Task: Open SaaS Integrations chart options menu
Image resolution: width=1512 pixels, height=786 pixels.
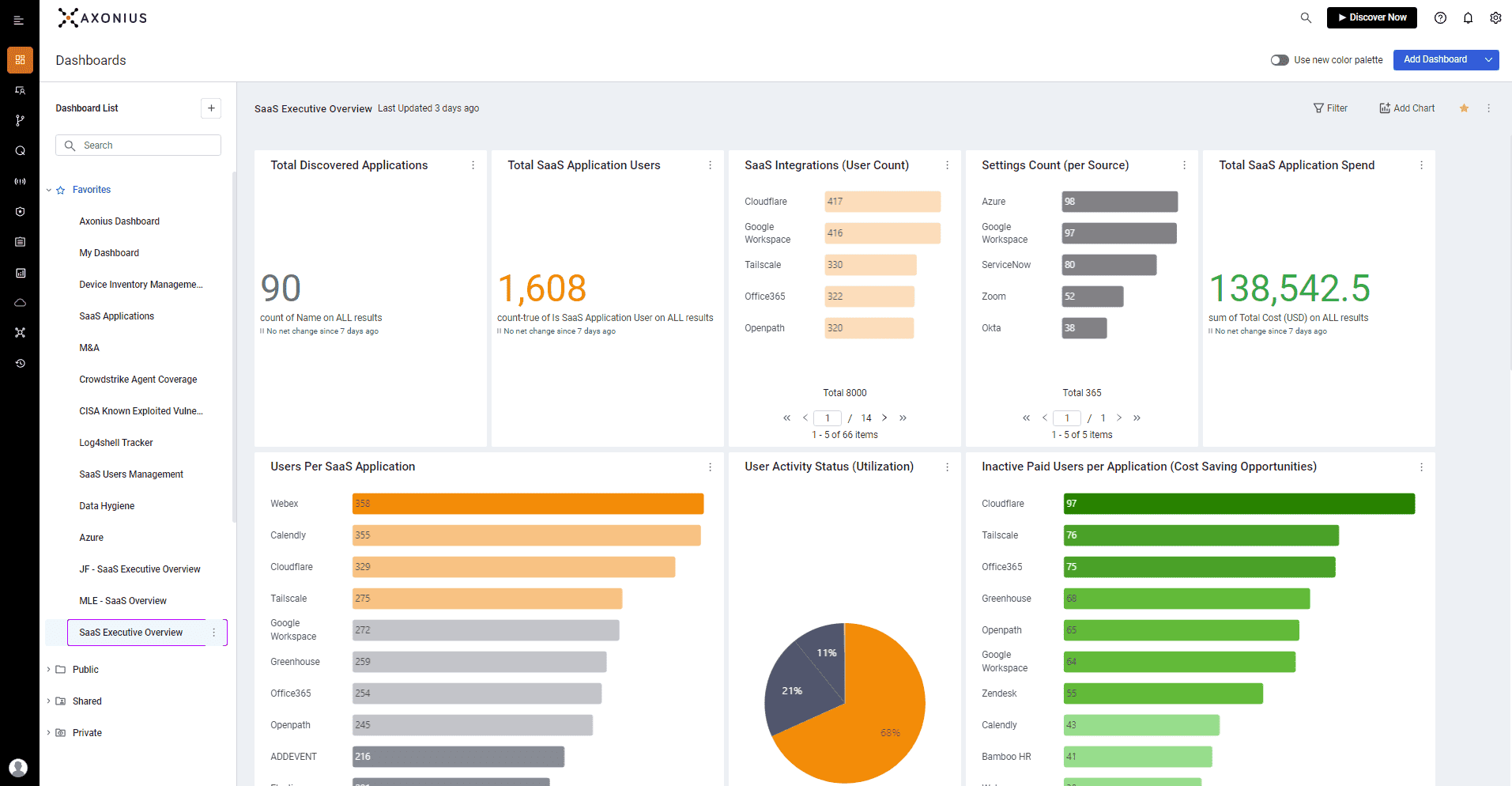Action: (x=947, y=165)
